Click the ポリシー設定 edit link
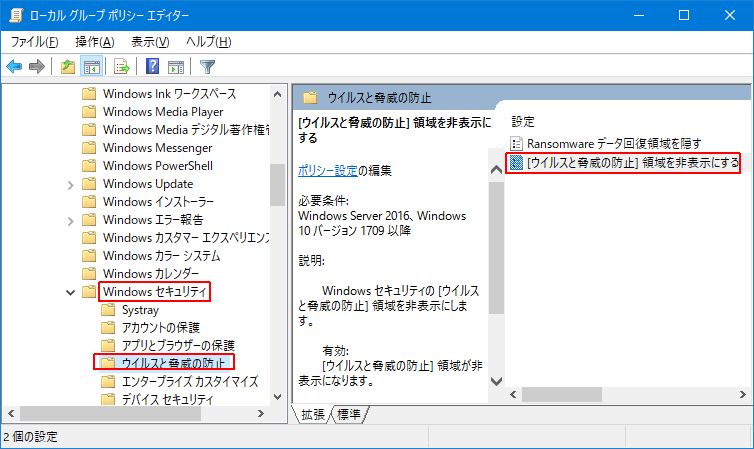This screenshot has width=754, height=449. tap(327, 169)
